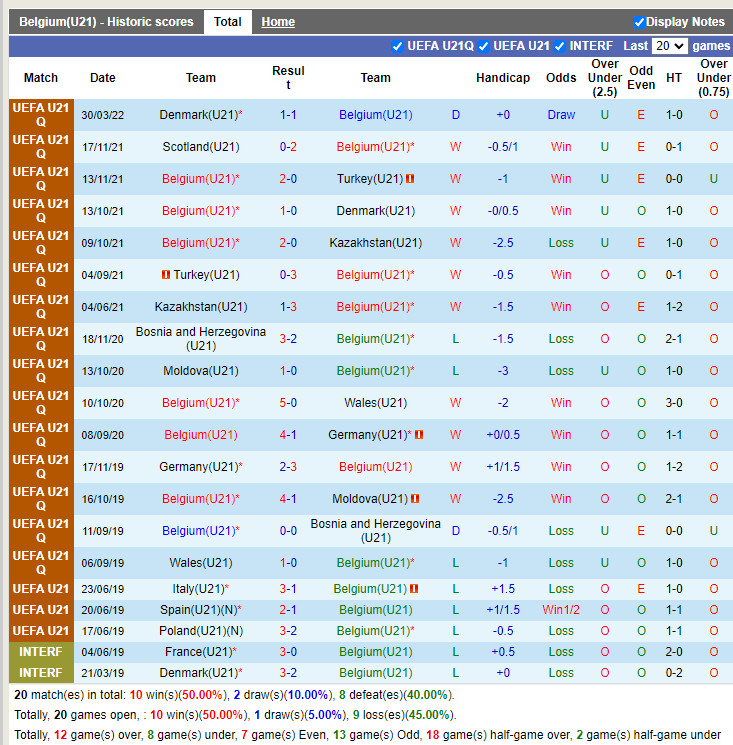Viewport: 733px width, 745px height.
Task: Click the green INTERF label for 04/06/19
Action: coord(41,652)
